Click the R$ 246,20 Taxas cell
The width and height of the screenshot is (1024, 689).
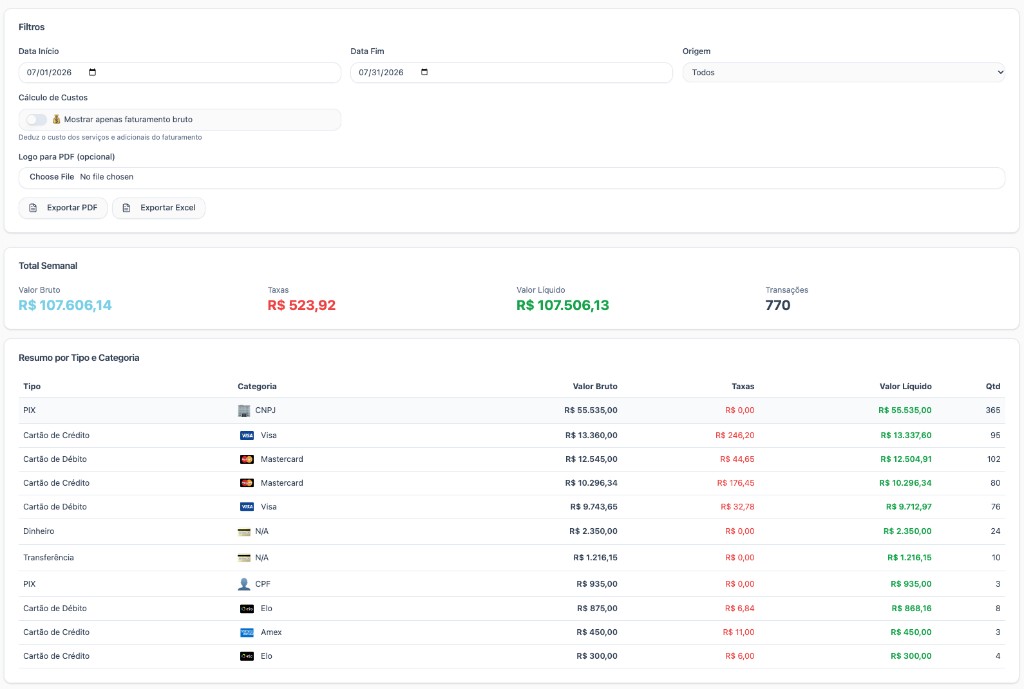click(735, 436)
